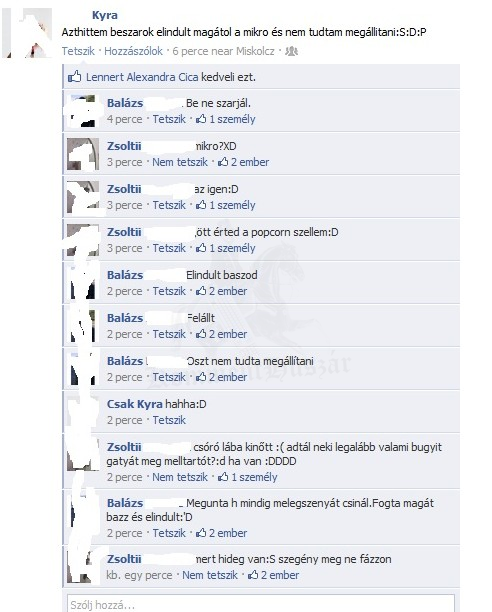Unlike the 'mikro?XD' comment via Nem tetszik
The height and width of the screenshot is (612, 492).
coord(180,162)
